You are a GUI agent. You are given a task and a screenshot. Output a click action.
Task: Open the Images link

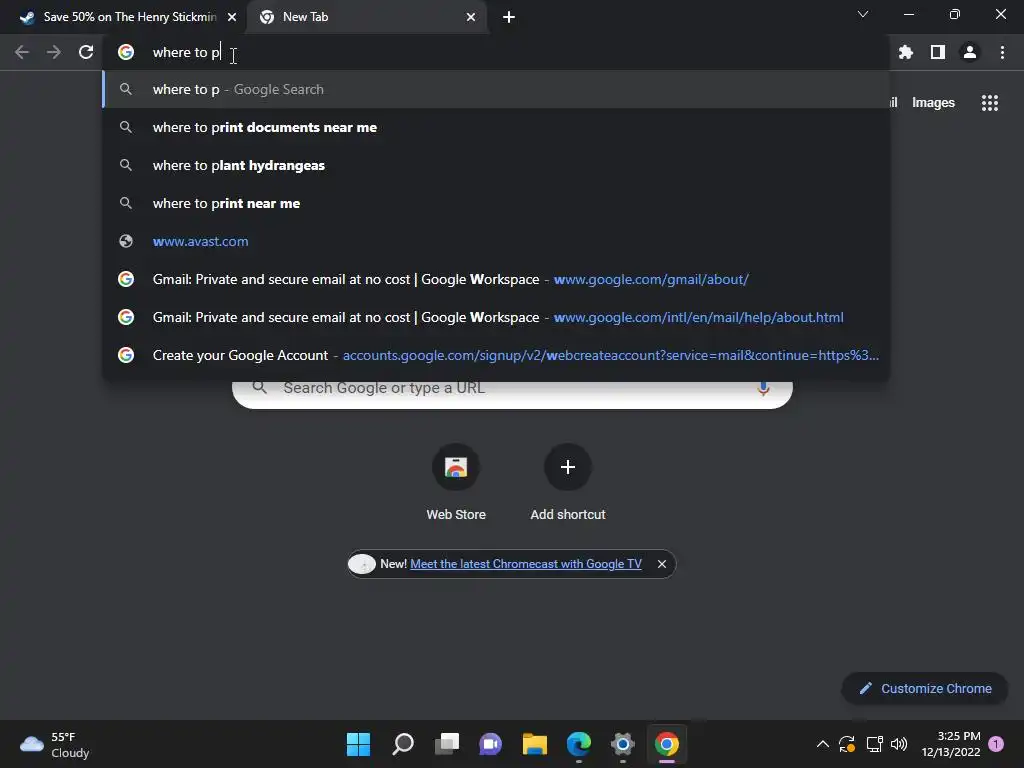click(x=933, y=103)
